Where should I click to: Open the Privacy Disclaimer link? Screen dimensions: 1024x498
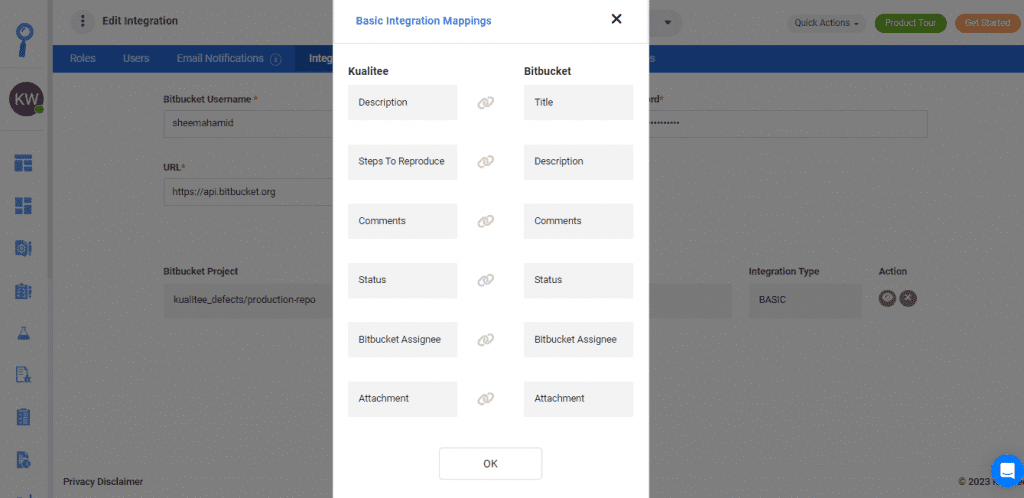(103, 482)
